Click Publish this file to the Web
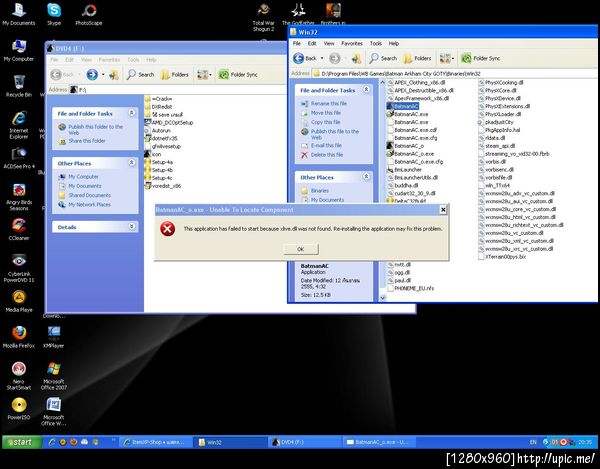This screenshot has height=469, width=600. point(335,134)
